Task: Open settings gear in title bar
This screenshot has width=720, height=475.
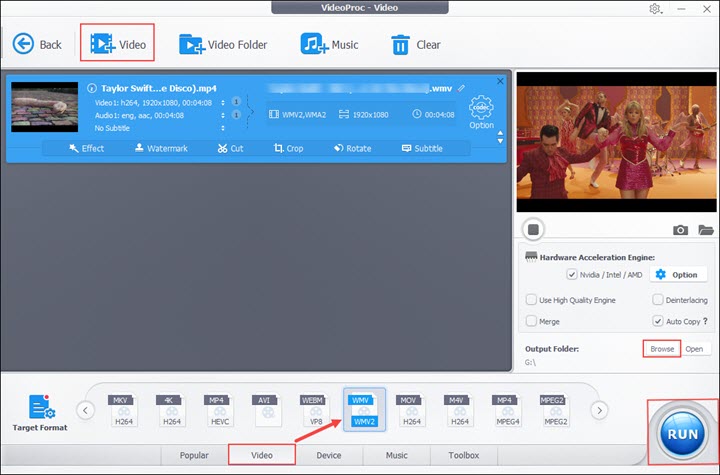Action: tap(655, 9)
